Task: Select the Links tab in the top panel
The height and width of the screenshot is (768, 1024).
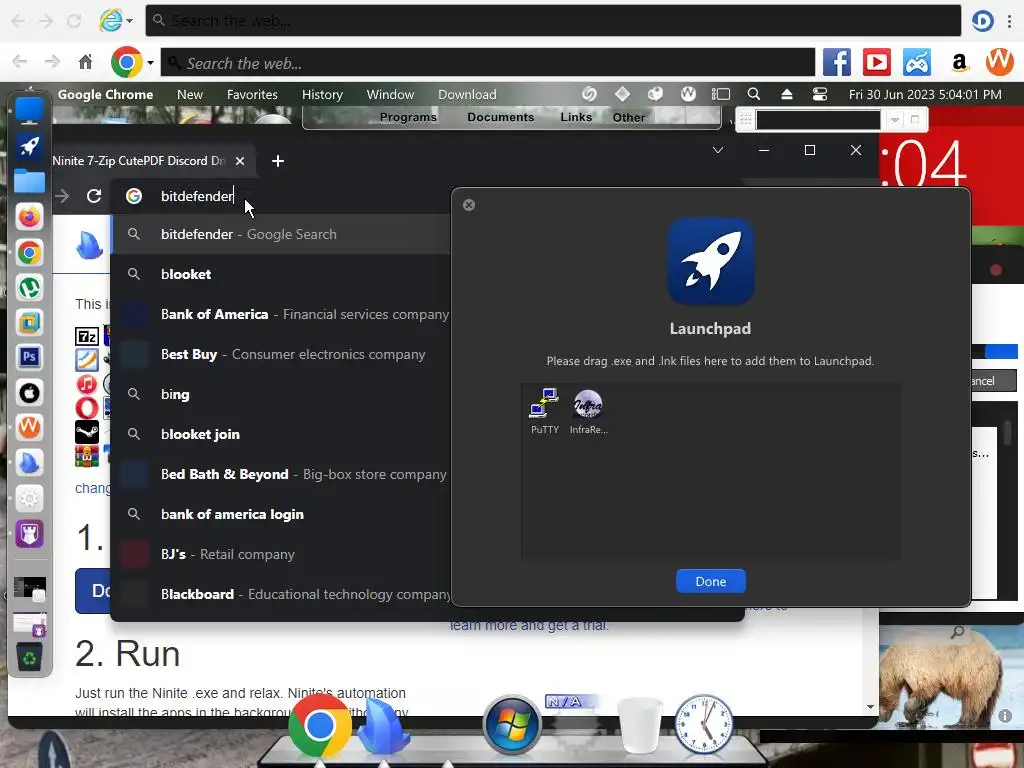Action: click(576, 117)
